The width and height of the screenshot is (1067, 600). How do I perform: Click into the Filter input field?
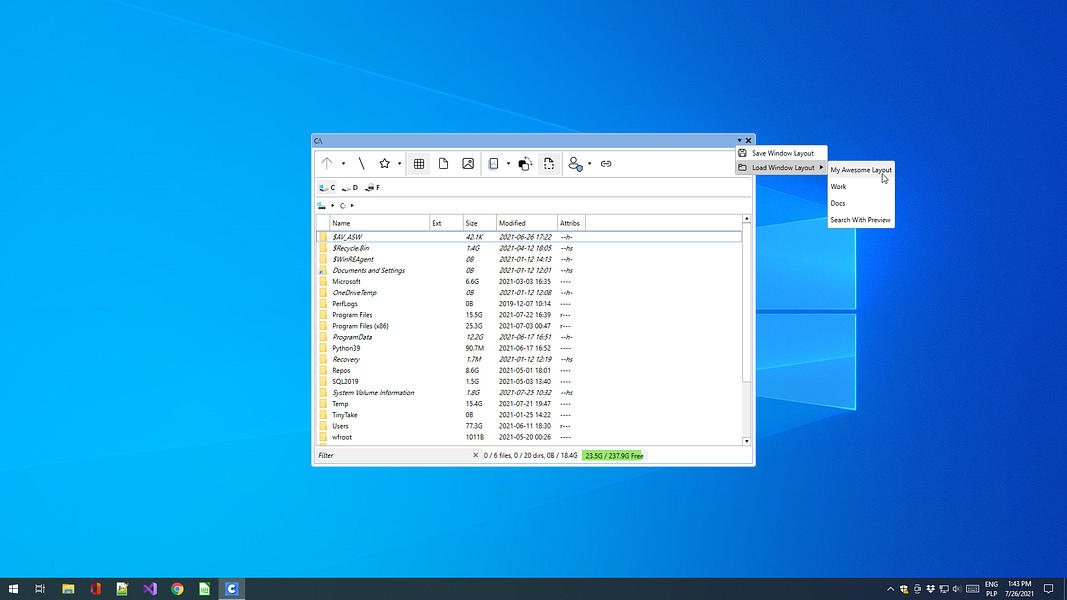pos(392,456)
